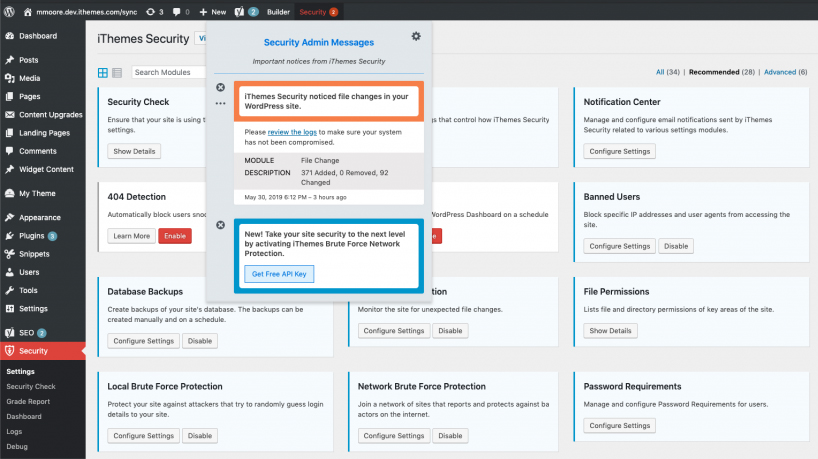Open the updates icon showing 3

click(x=154, y=11)
